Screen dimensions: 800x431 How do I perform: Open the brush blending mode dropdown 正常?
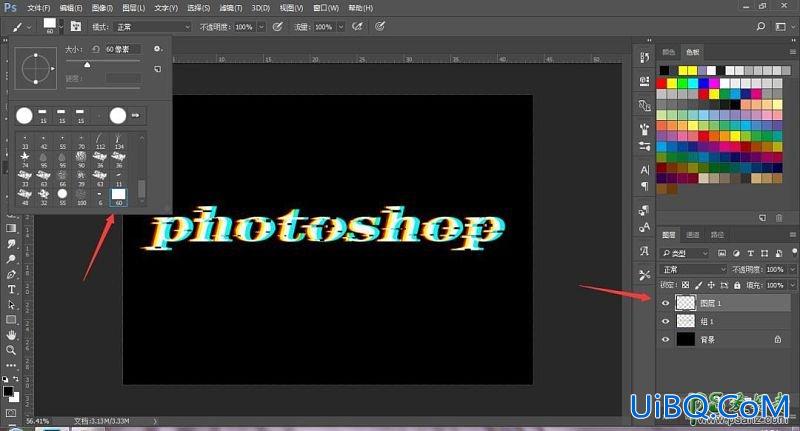coord(153,27)
